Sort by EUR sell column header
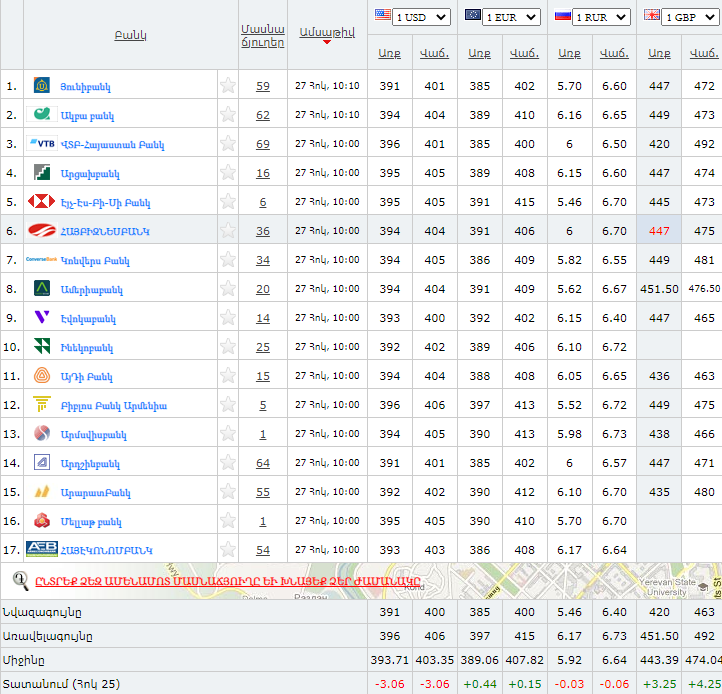Screen dimensions: 722x694 click(x=524, y=53)
